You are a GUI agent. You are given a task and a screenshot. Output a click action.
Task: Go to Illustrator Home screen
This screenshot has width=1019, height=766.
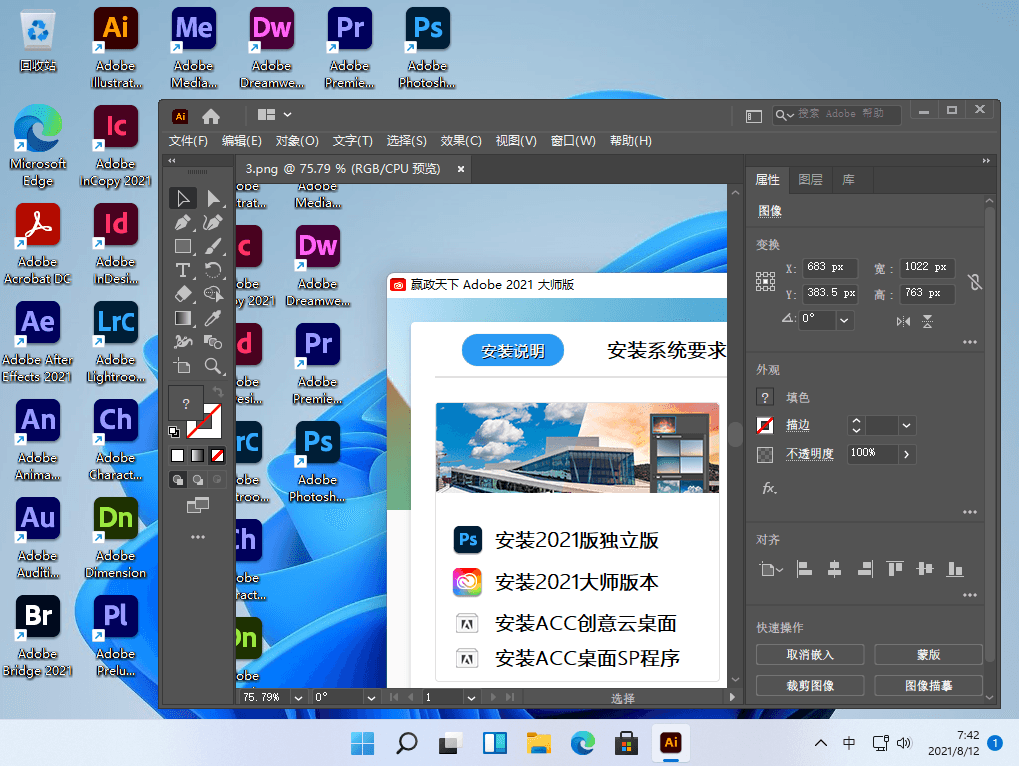[211, 116]
